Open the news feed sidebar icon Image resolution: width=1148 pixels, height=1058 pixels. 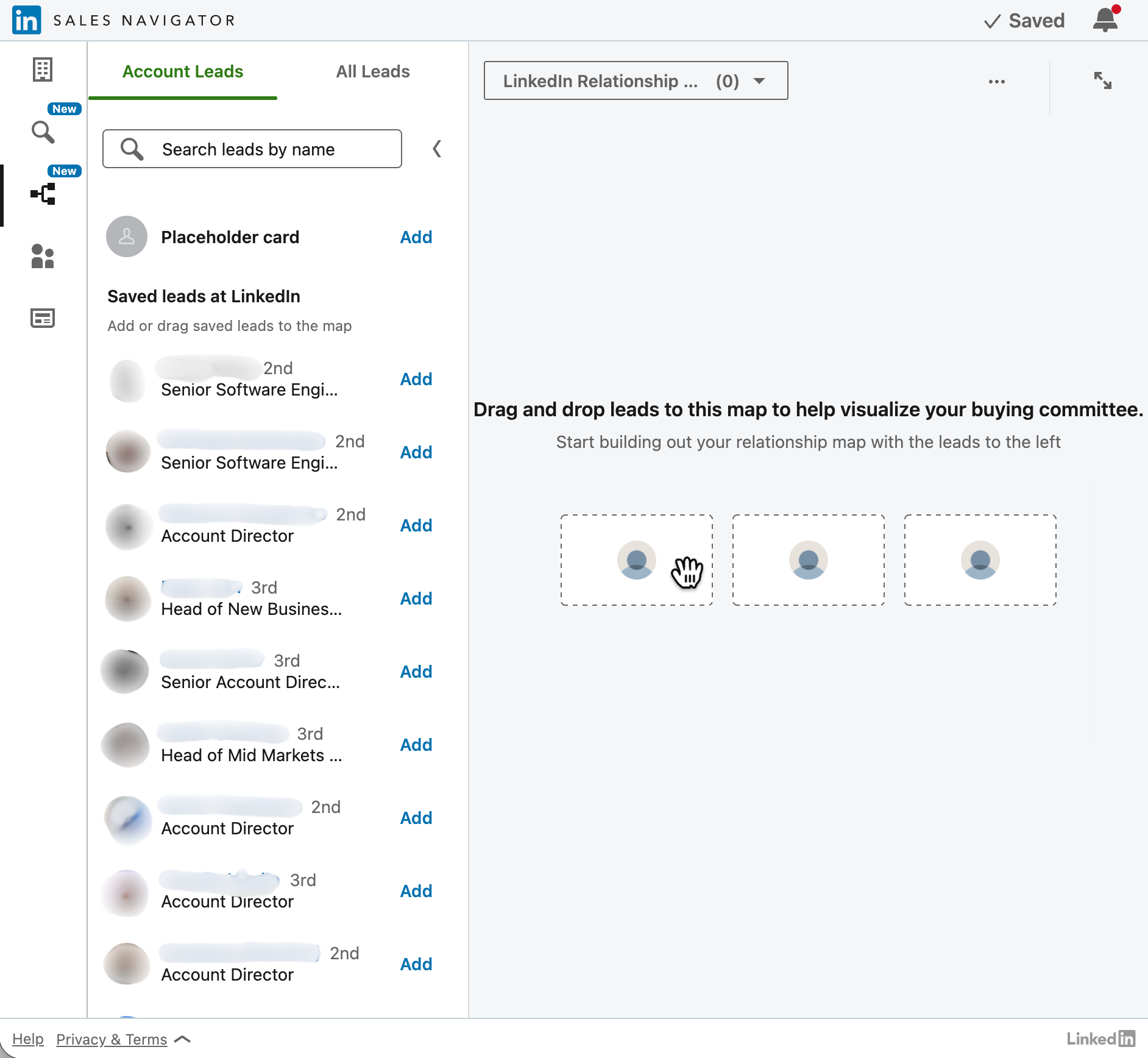tap(43, 318)
